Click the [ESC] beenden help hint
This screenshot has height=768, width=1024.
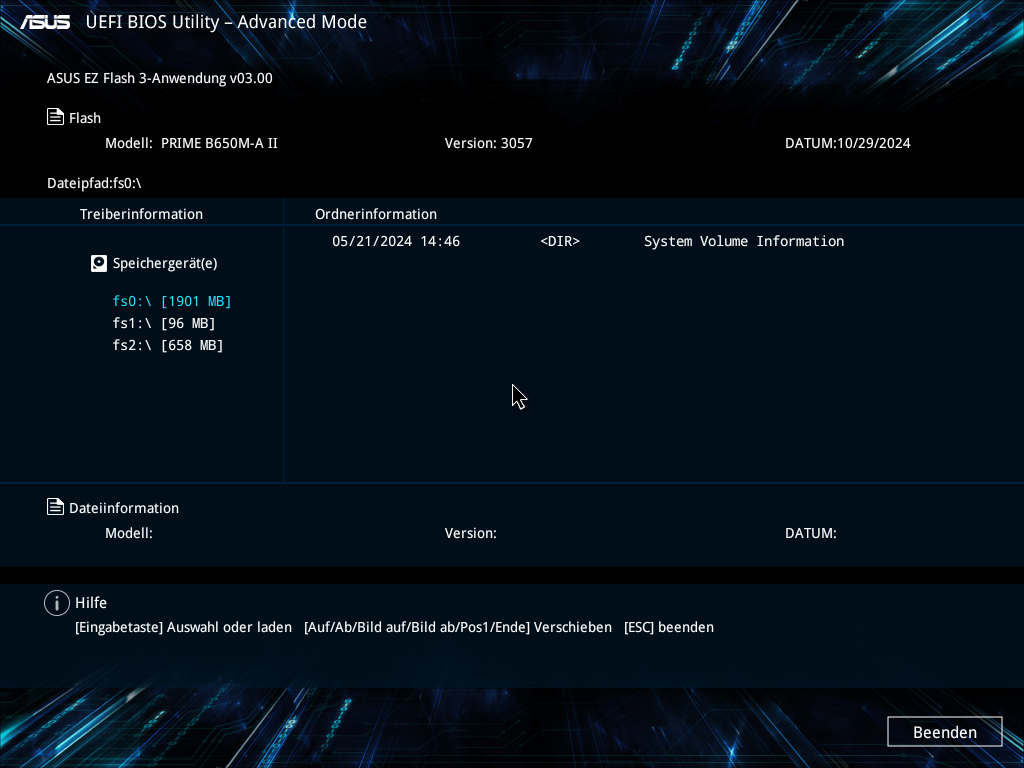click(x=669, y=628)
